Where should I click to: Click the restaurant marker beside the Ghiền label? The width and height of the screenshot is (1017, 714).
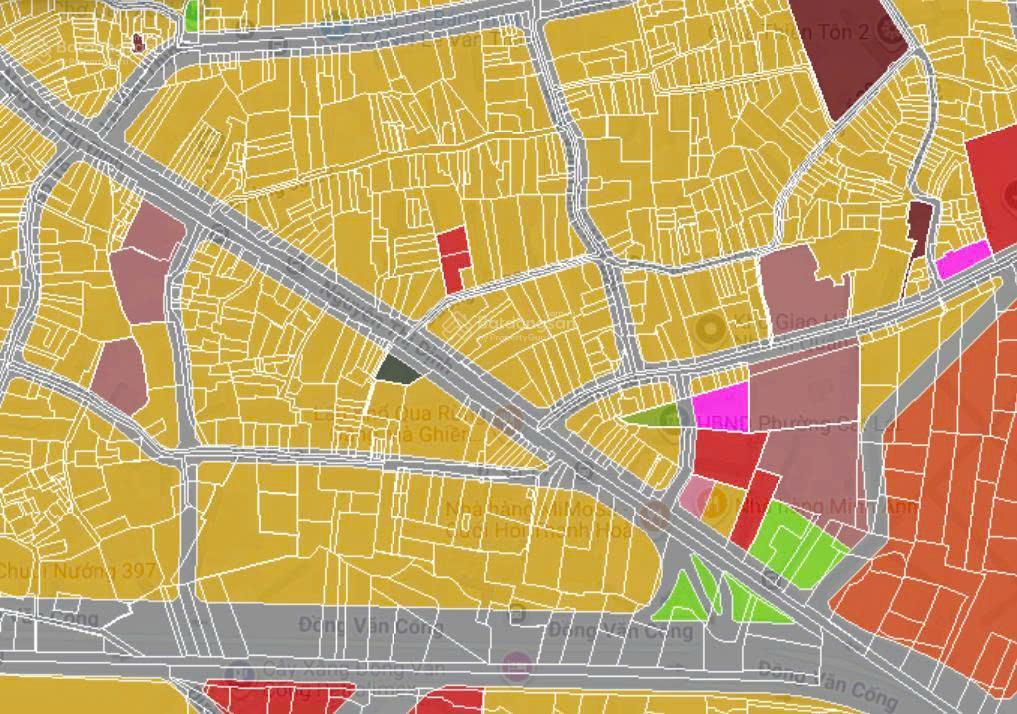[x=507, y=421]
